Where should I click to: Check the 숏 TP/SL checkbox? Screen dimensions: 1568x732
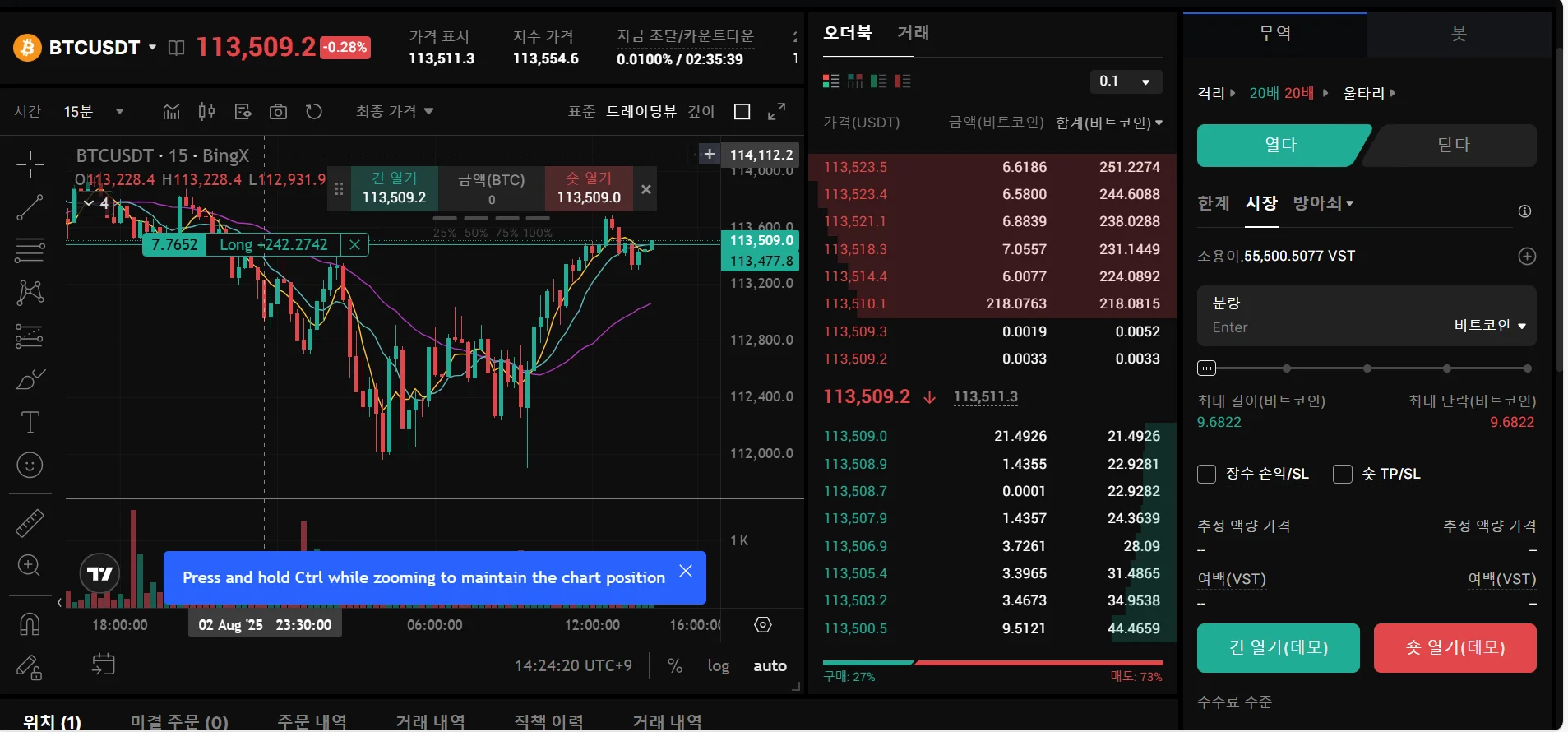point(1342,474)
